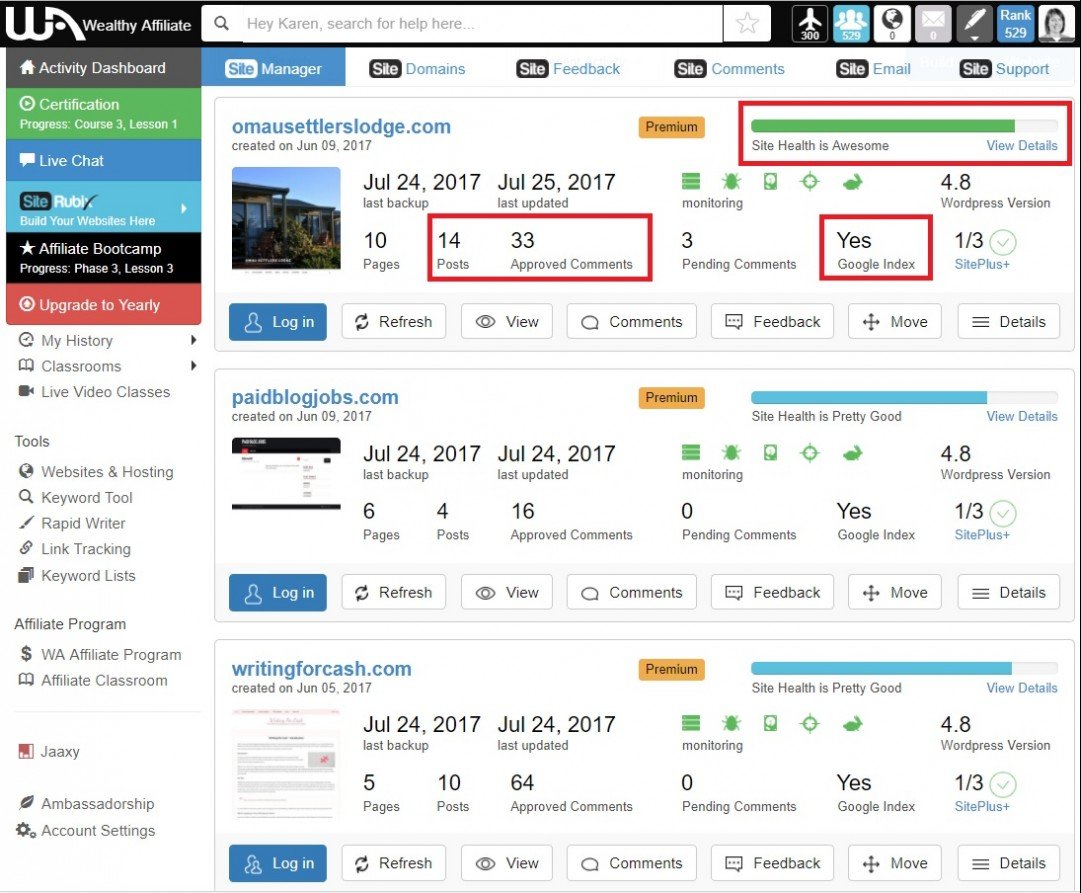
Task: Open Comments for paidblogjobs.com
Action: 632,592
